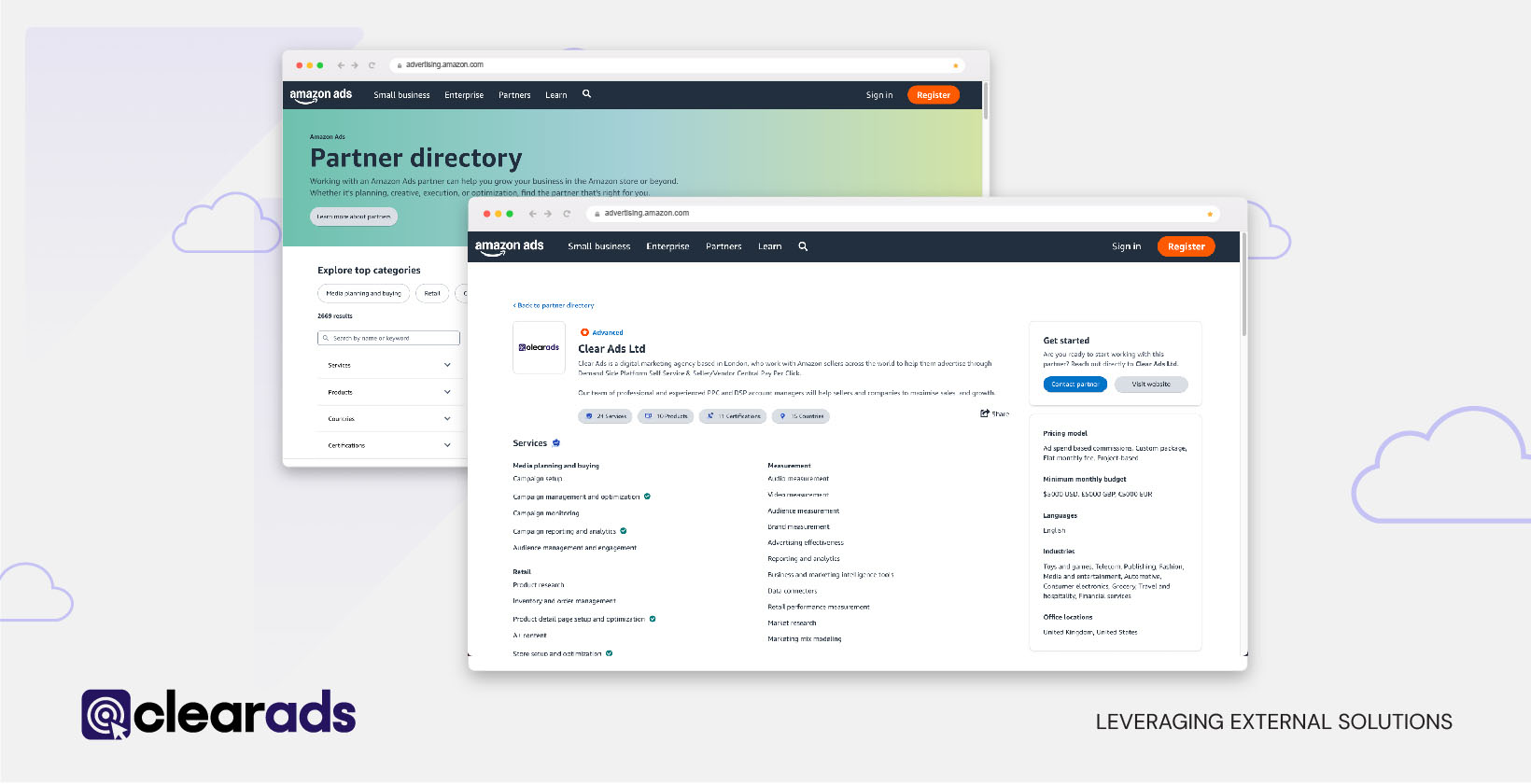Click Register button in back window

click(x=934, y=95)
